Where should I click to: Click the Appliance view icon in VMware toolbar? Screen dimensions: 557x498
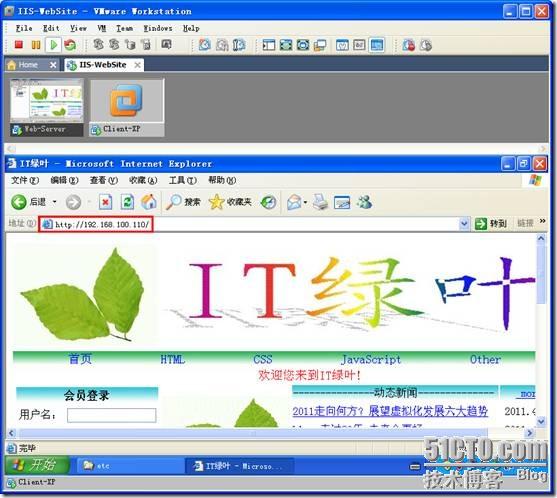click(359, 45)
